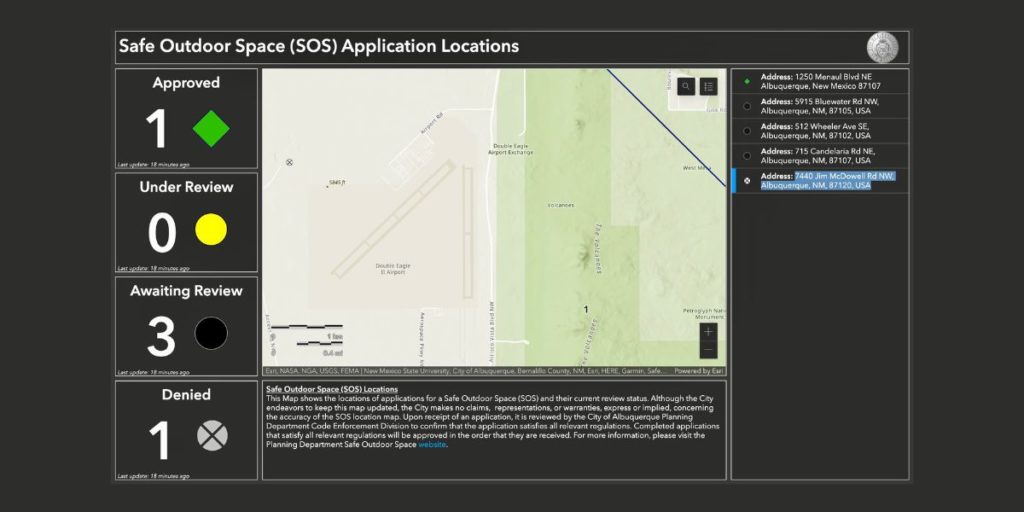The width and height of the screenshot is (1024, 512).
Task: Click the green Approved diamond icon
Action: 211,128
